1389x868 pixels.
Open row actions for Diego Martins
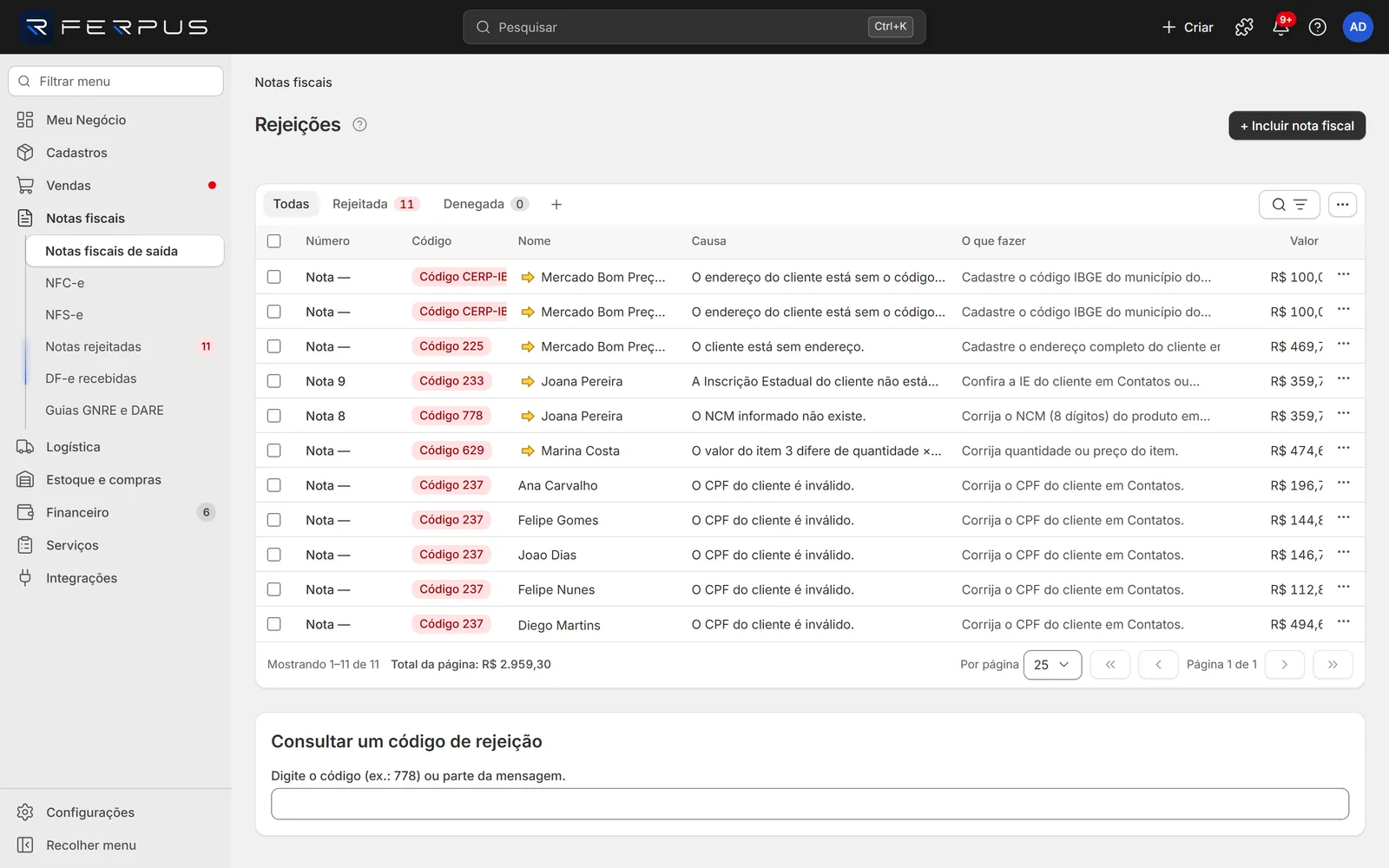coord(1343,622)
